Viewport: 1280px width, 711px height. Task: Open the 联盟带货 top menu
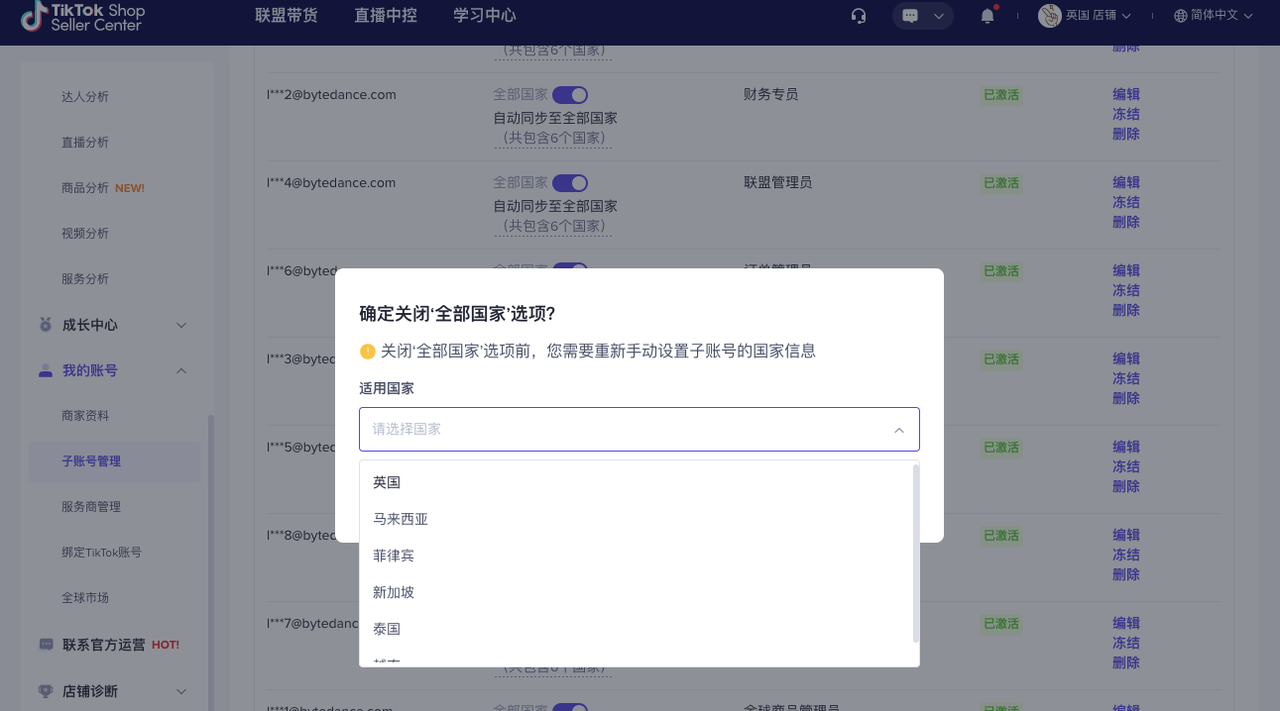point(286,16)
